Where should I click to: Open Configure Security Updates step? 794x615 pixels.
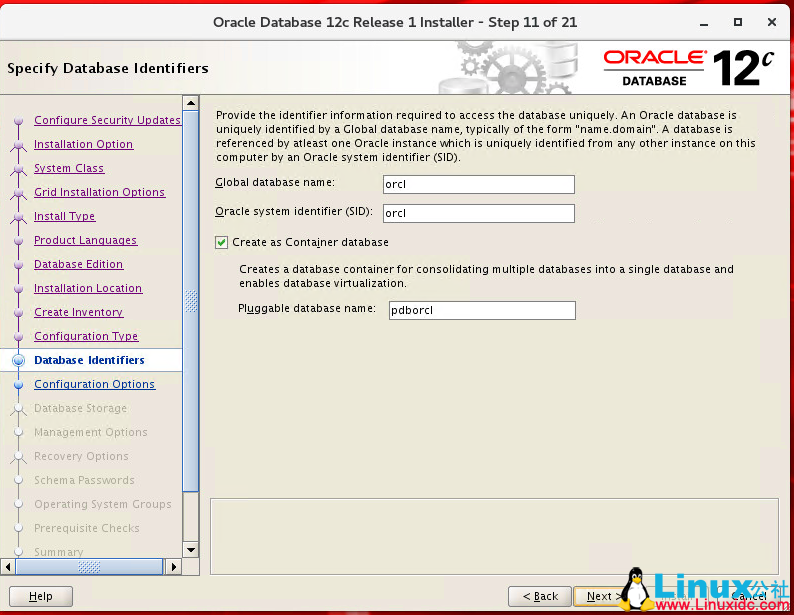107,120
